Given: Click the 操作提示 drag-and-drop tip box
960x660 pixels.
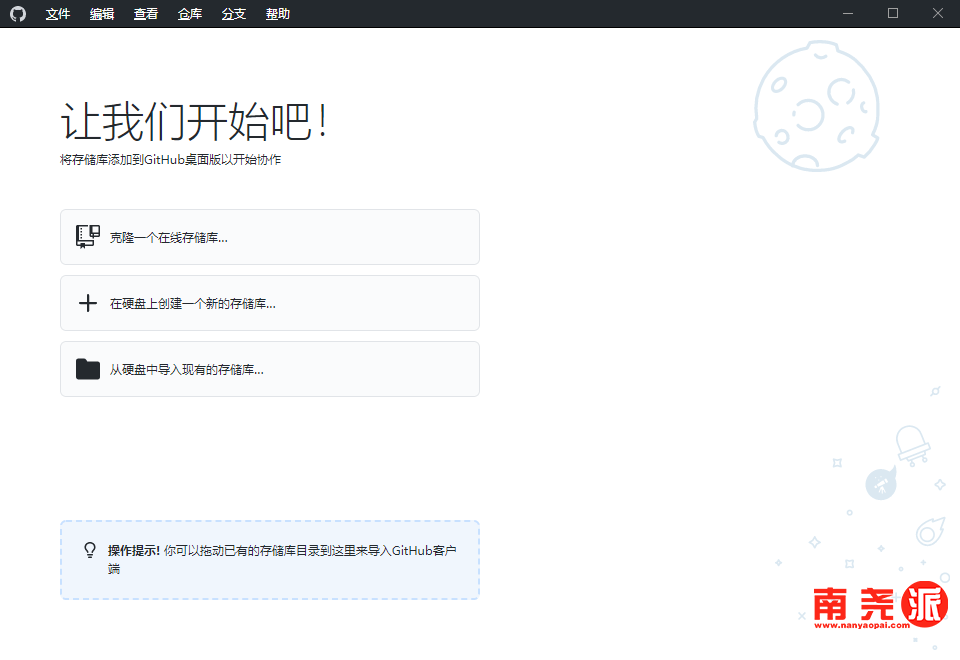Looking at the screenshot, I should (x=269, y=560).
